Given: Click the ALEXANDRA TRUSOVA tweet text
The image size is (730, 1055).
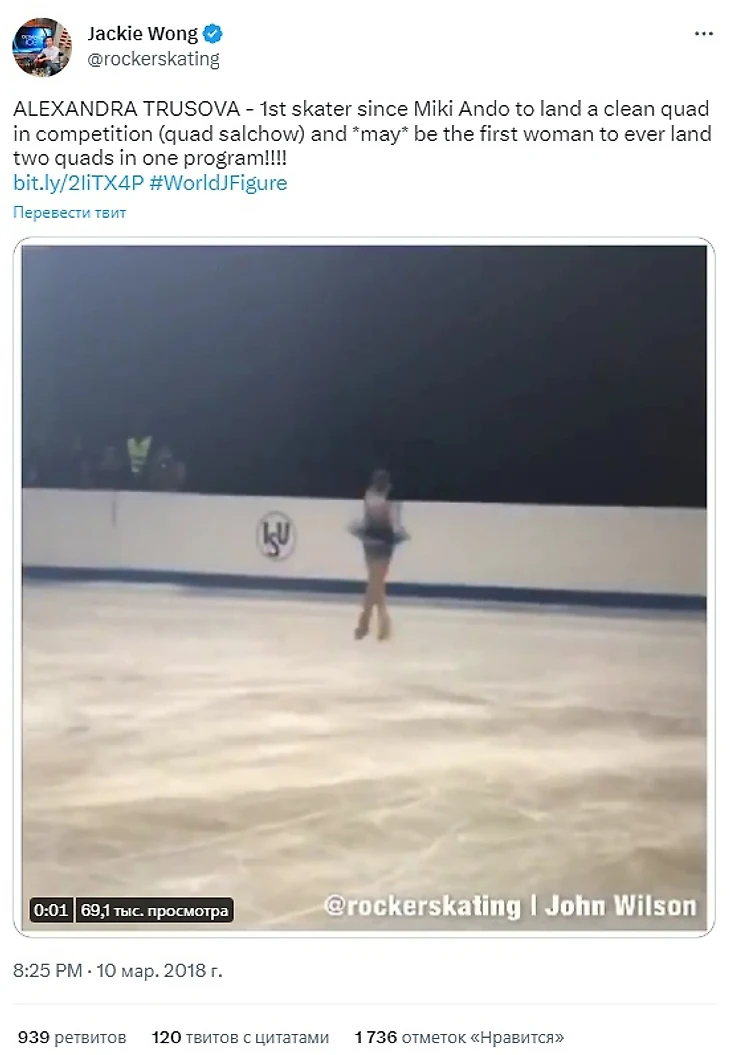Looking at the screenshot, I should tap(362, 133).
